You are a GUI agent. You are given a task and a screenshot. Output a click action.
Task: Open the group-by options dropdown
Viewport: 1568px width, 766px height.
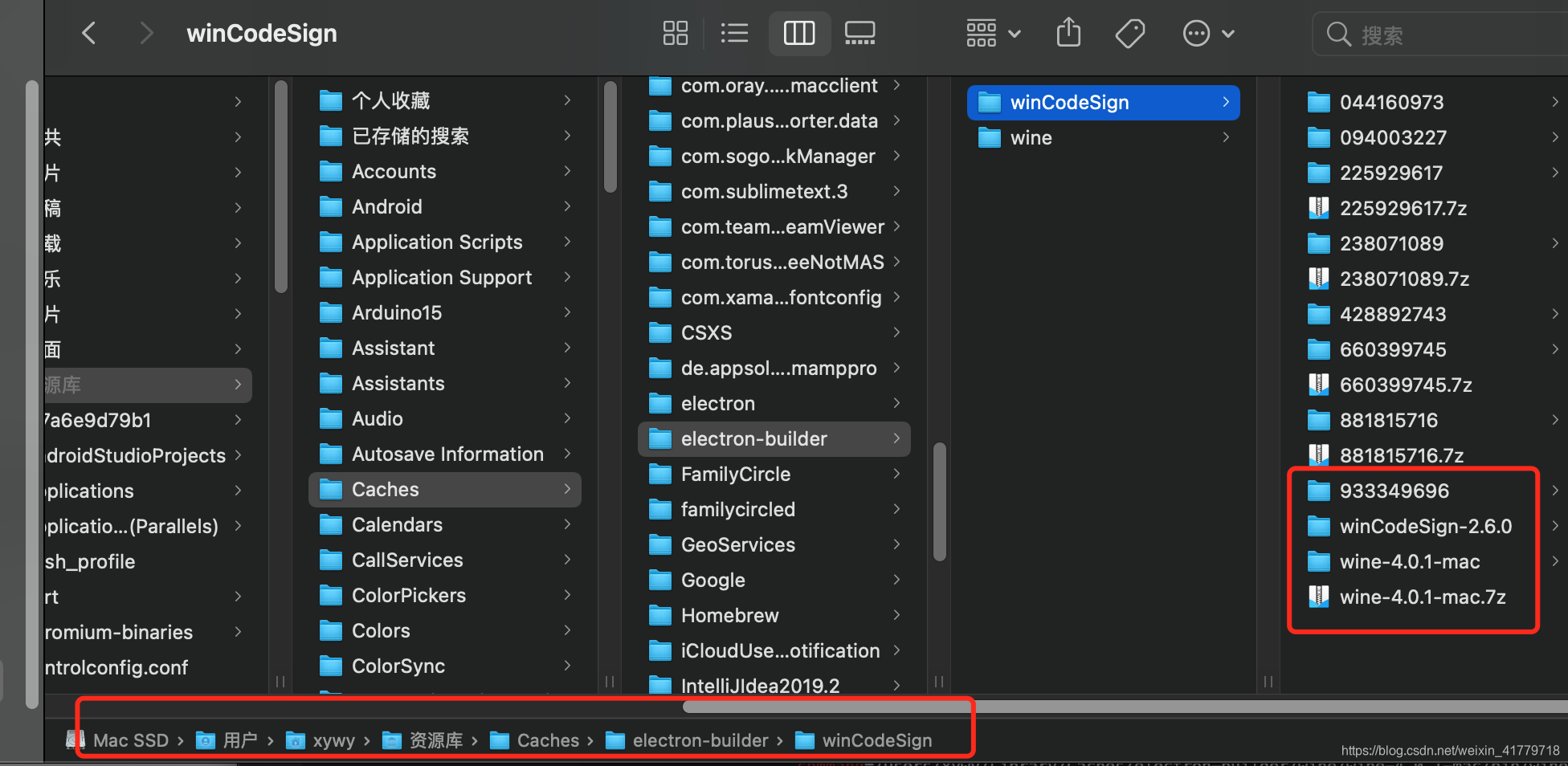994,33
